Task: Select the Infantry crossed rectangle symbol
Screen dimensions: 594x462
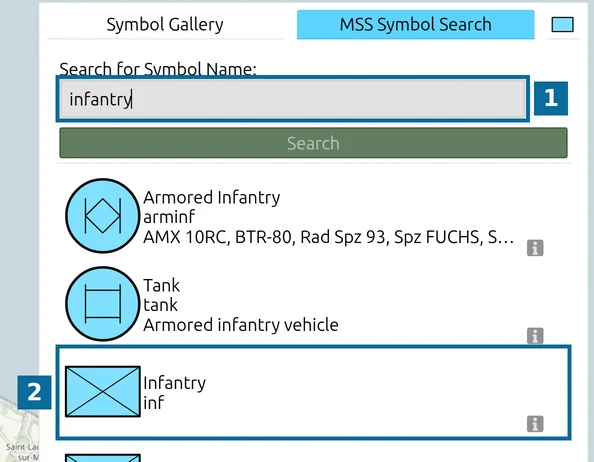Action: click(103, 392)
